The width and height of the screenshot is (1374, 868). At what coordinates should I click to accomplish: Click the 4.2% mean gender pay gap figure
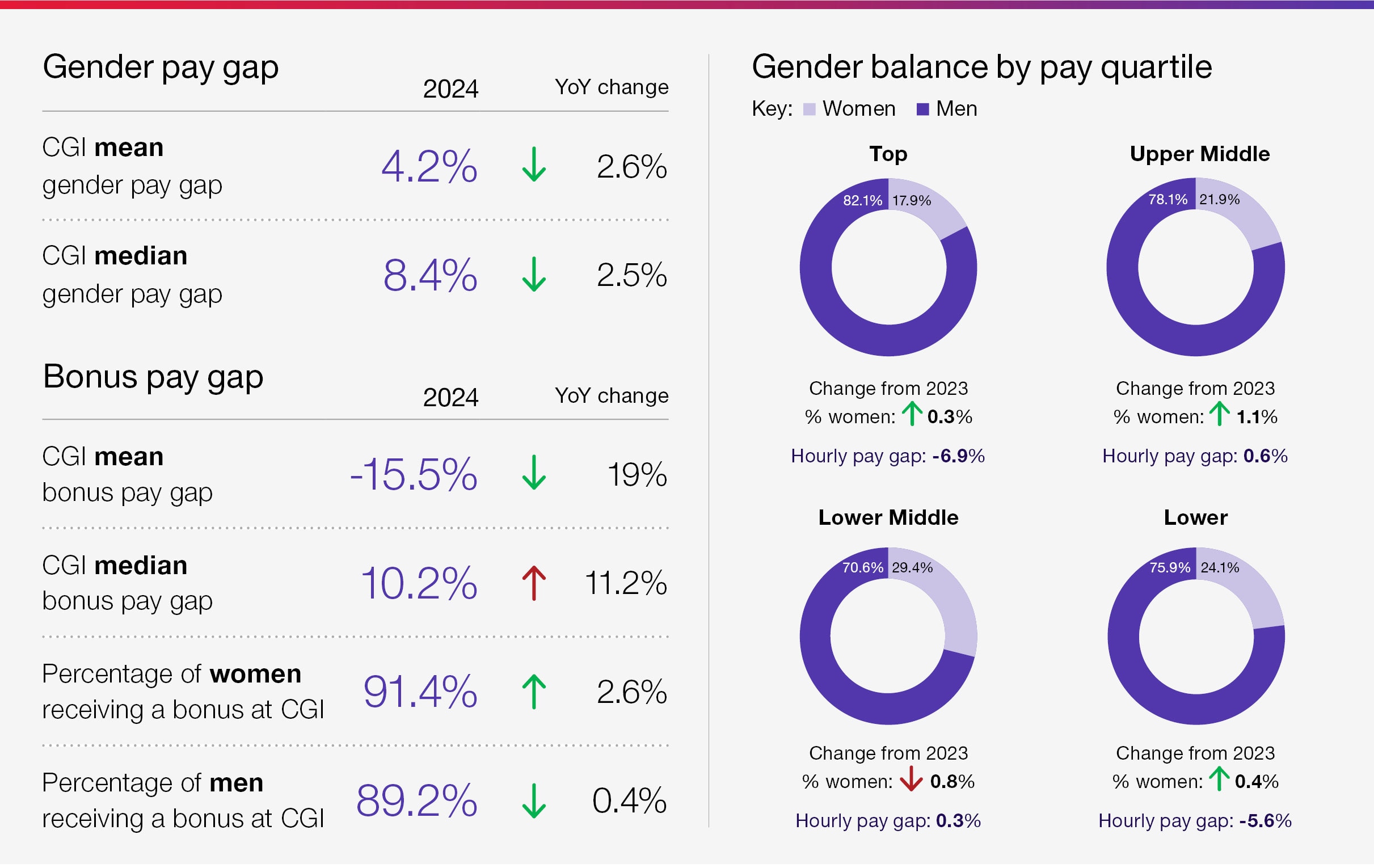point(429,167)
